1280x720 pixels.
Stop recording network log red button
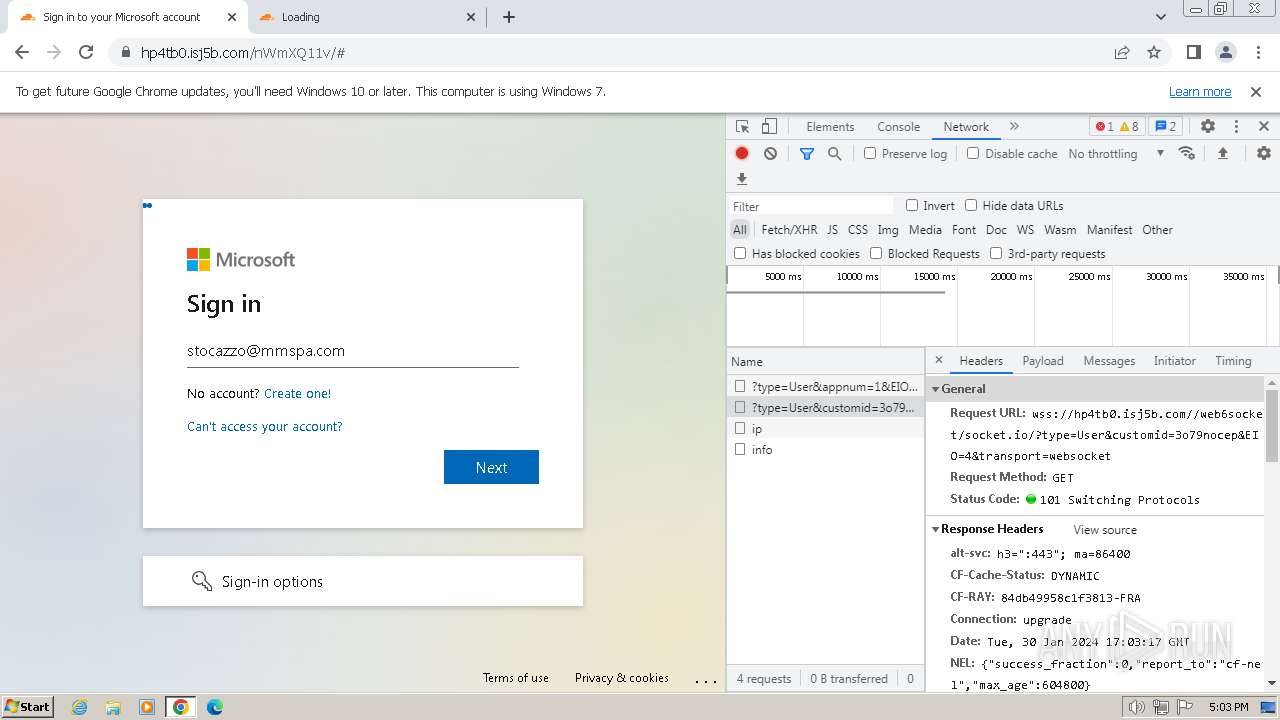coord(742,153)
